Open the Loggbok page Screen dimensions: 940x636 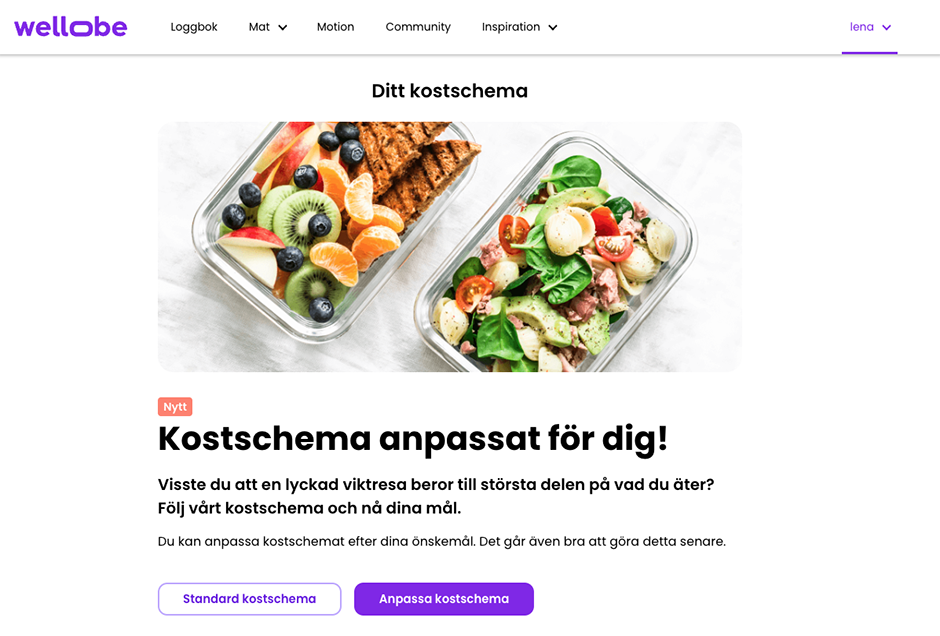coord(194,27)
